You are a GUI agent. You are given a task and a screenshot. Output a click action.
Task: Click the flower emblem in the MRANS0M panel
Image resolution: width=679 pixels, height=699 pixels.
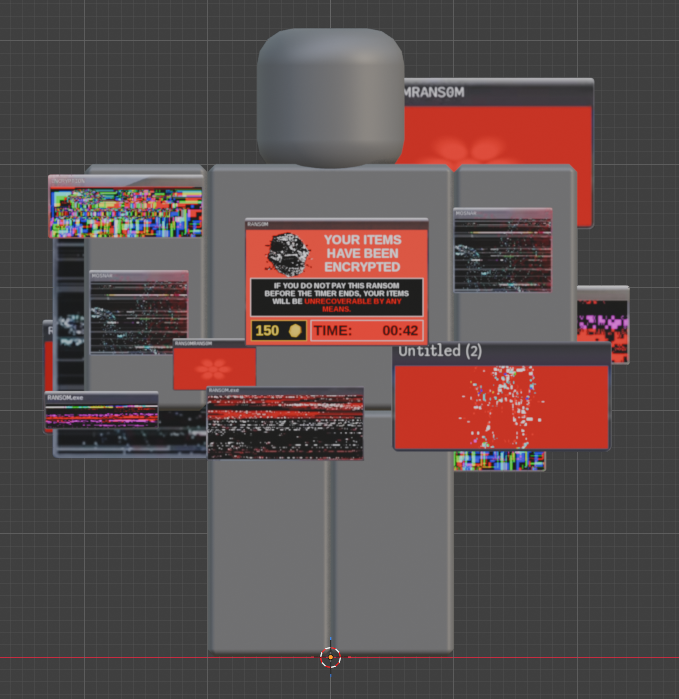point(468,152)
